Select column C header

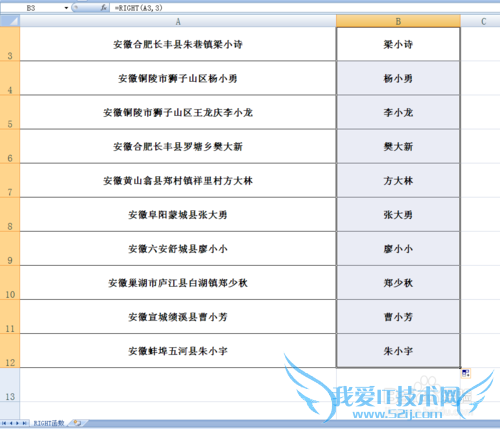(480, 21)
